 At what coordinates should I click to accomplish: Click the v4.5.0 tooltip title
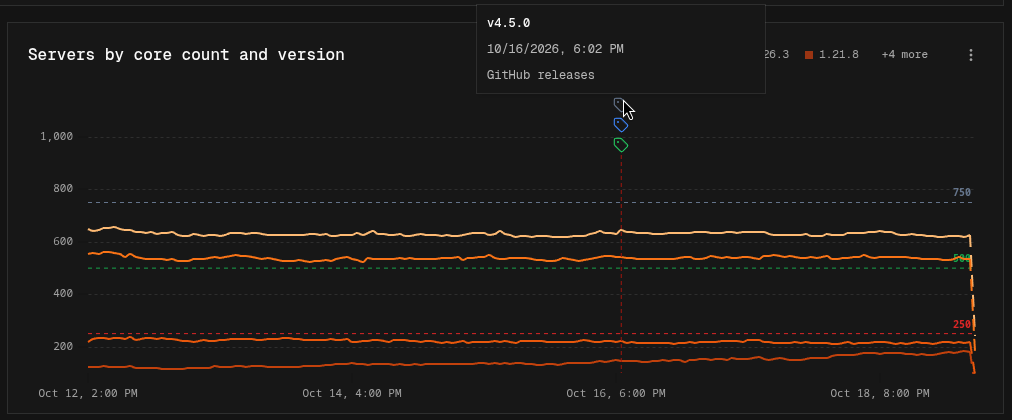pyautogui.click(x=508, y=23)
